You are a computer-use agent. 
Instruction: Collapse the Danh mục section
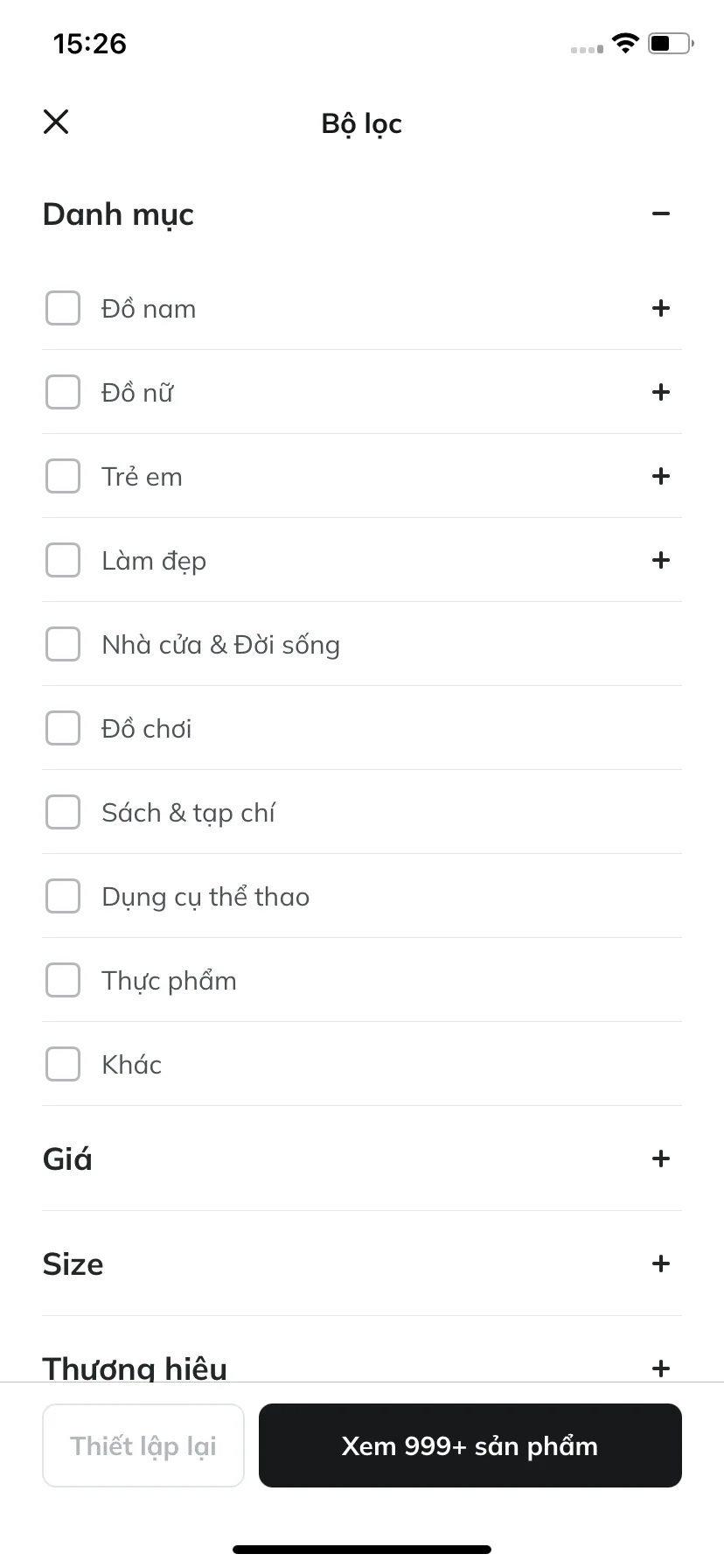point(661,213)
